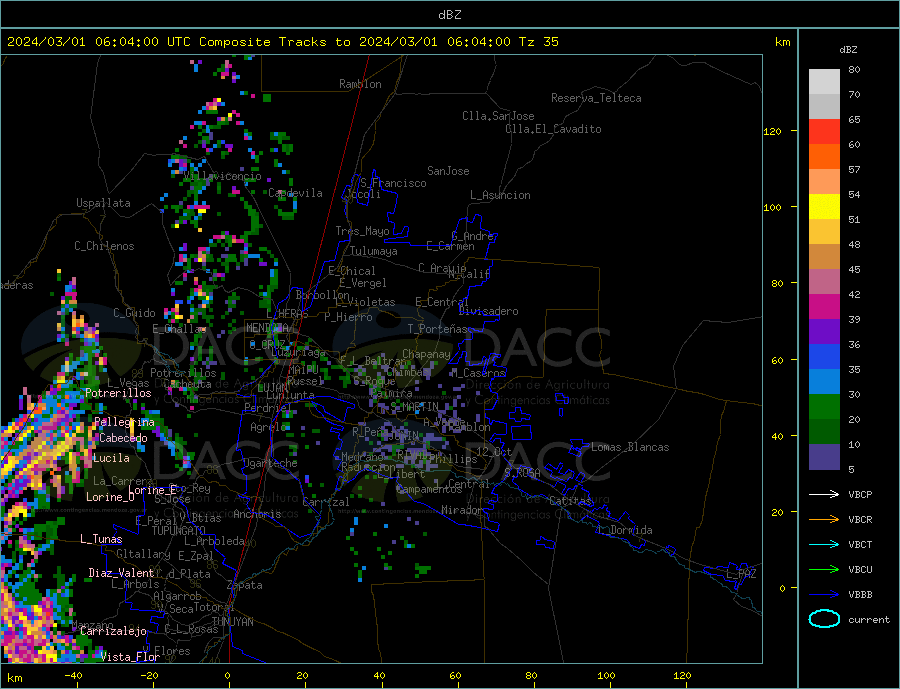Select the mauve swatch between 45 and 42
The height and width of the screenshot is (689, 900).
(x=824, y=281)
